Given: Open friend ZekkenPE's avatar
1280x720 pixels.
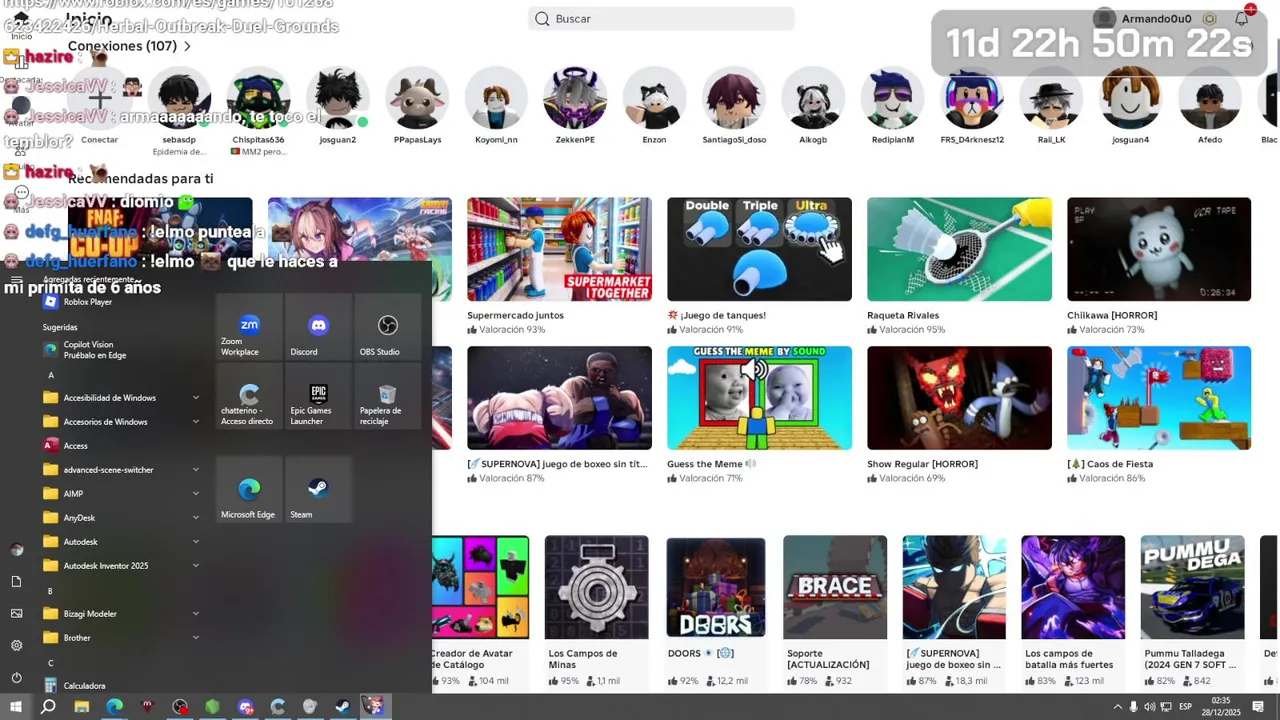Looking at the screenshot, I should pyautogui.click(x=575, y=99).
